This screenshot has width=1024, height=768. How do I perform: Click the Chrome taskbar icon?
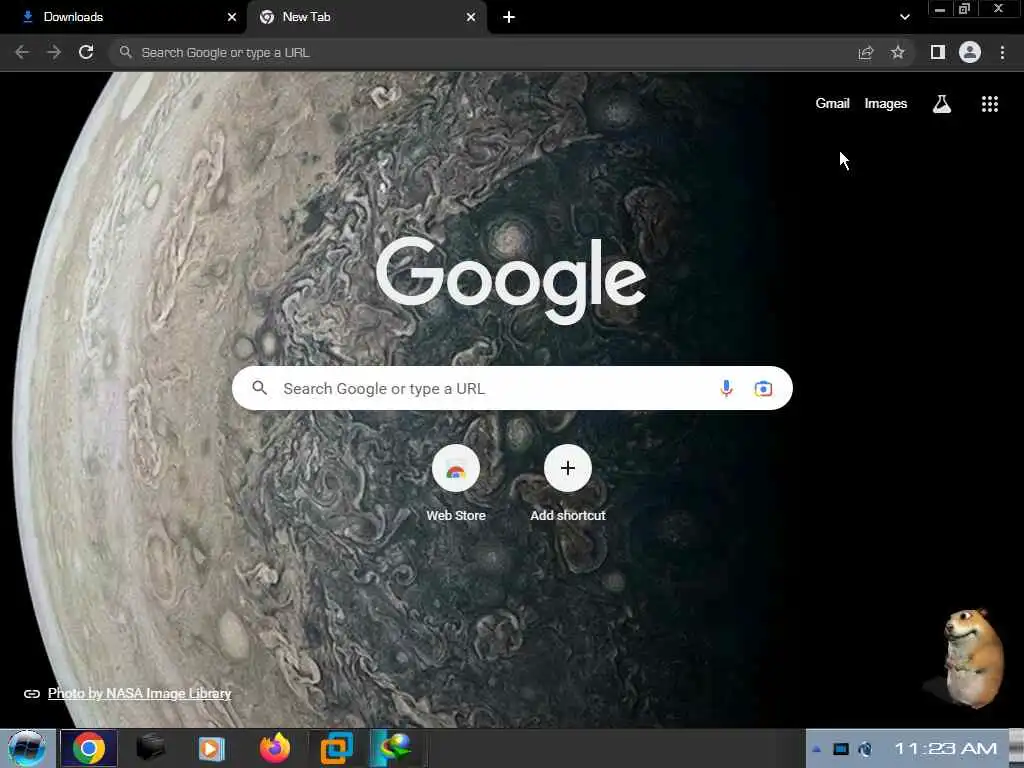(x=89, y=748)
